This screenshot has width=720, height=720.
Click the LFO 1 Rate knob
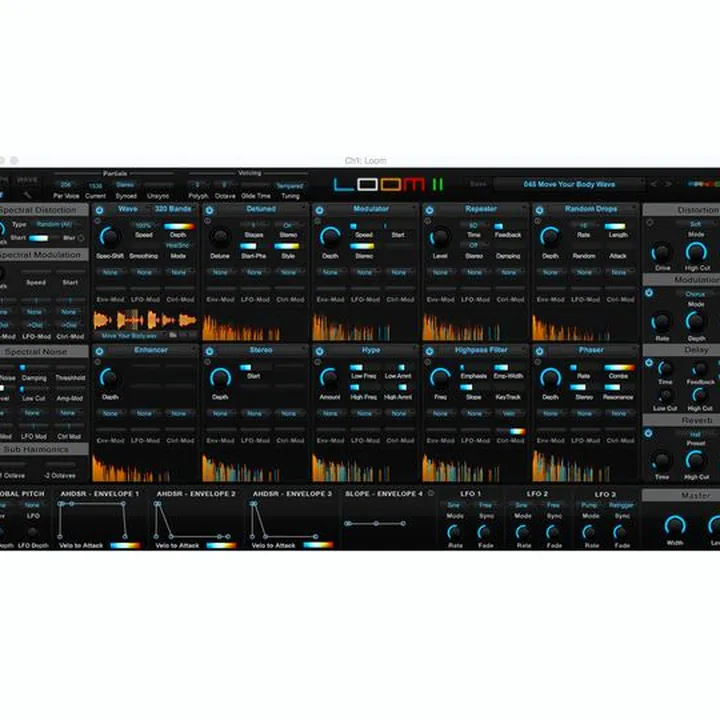[x=455, y=533]
